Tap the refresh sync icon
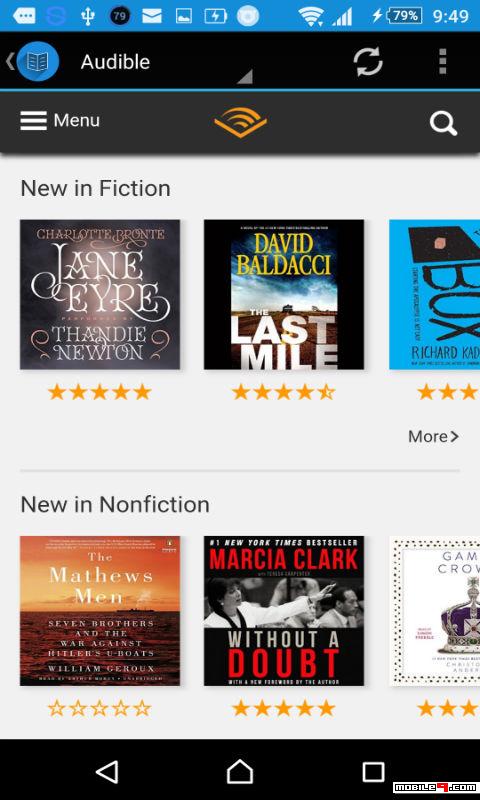Image resolution: width=480 pixels, height=800 pixels. (368, 62)
